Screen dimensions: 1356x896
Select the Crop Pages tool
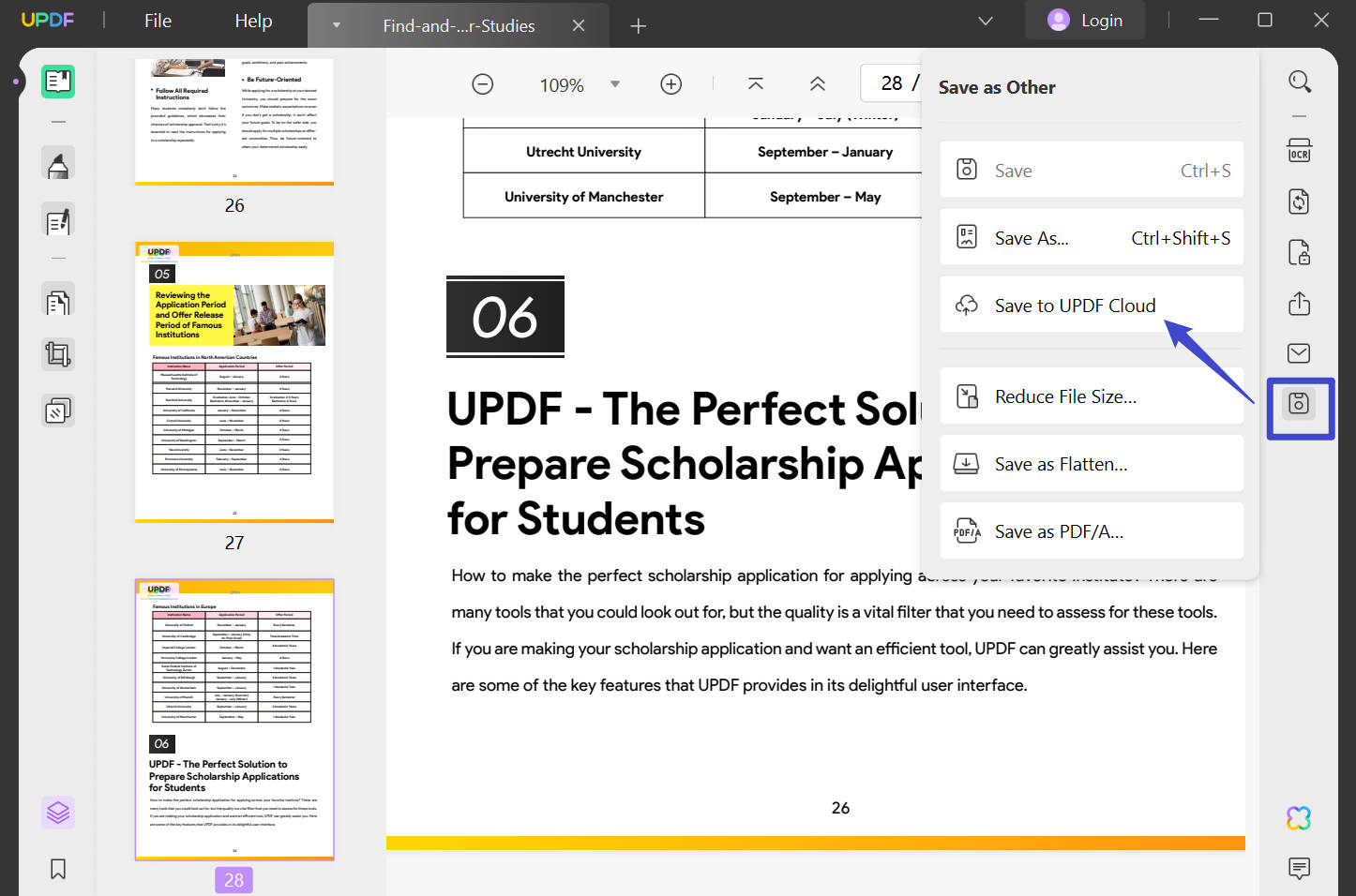pyautogui.click(x=58, y=354)
